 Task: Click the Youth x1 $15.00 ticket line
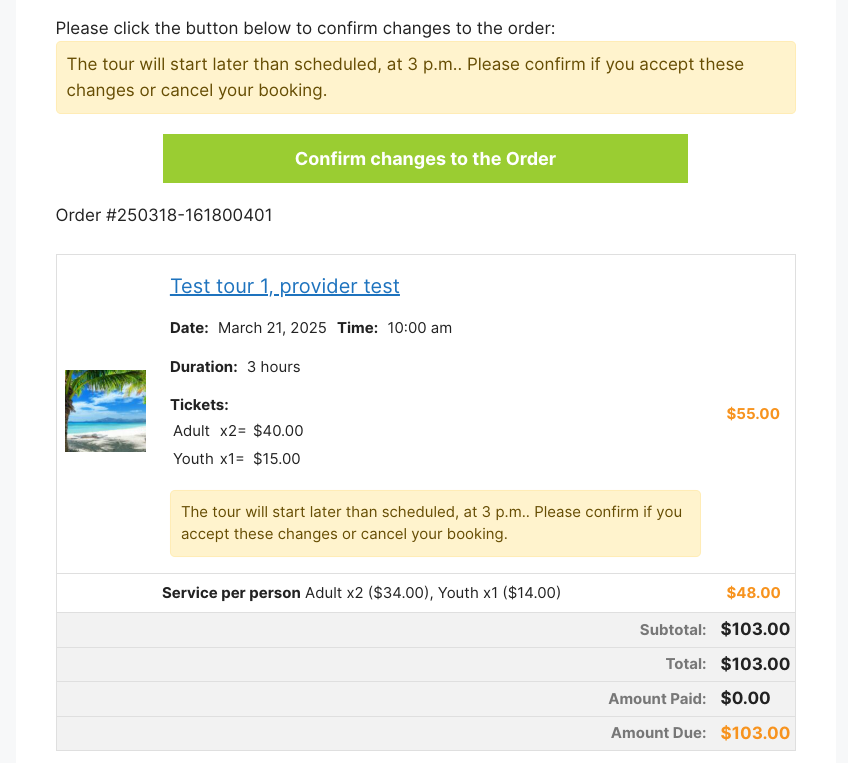click(x=237, y=459)
